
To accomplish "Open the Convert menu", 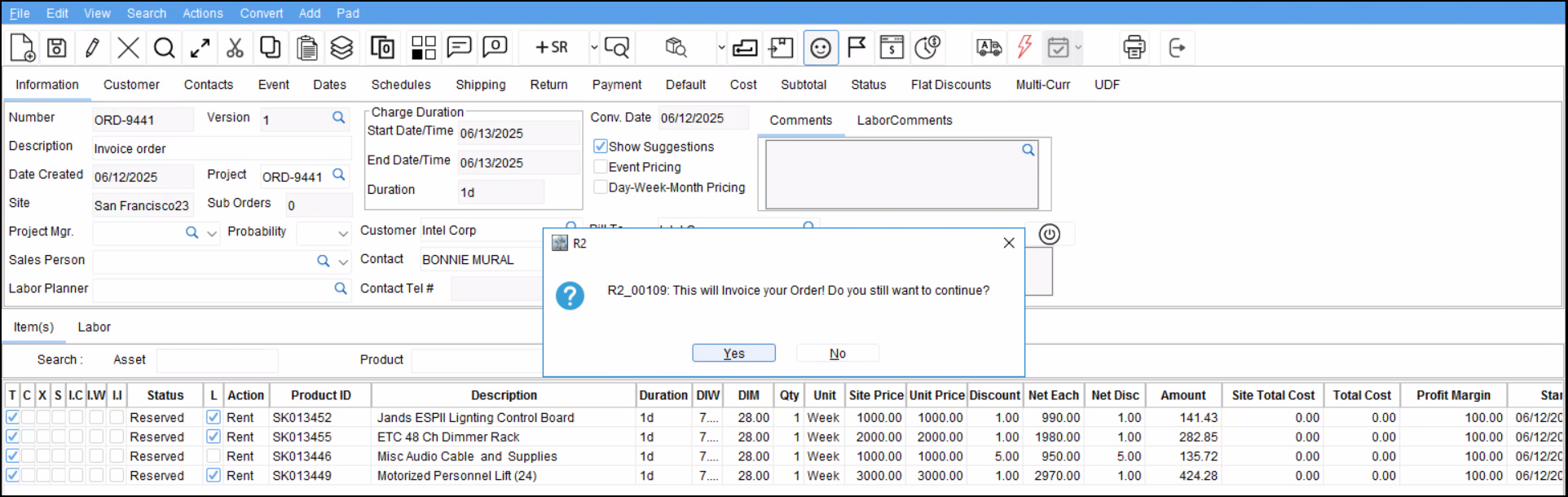I will [261, 13].
